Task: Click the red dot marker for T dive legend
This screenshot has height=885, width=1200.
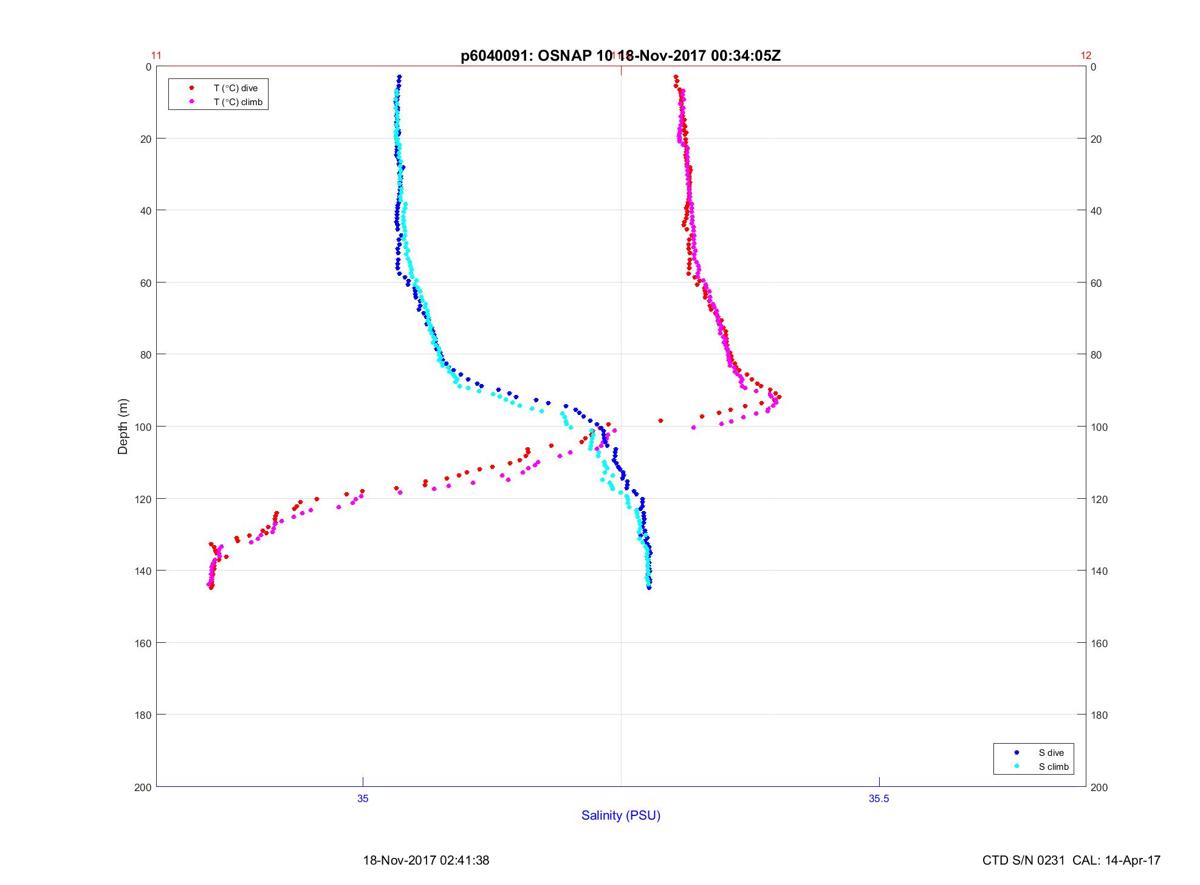Action: (x=192, y=88)
